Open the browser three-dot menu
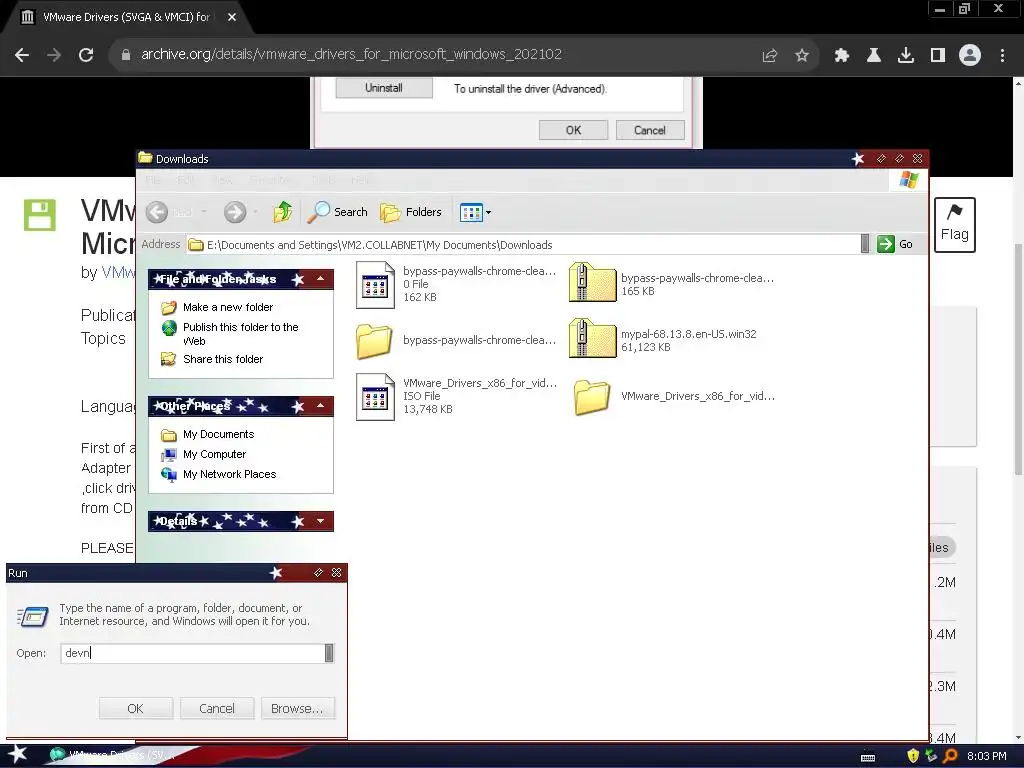 click(x=1002, y=56)
